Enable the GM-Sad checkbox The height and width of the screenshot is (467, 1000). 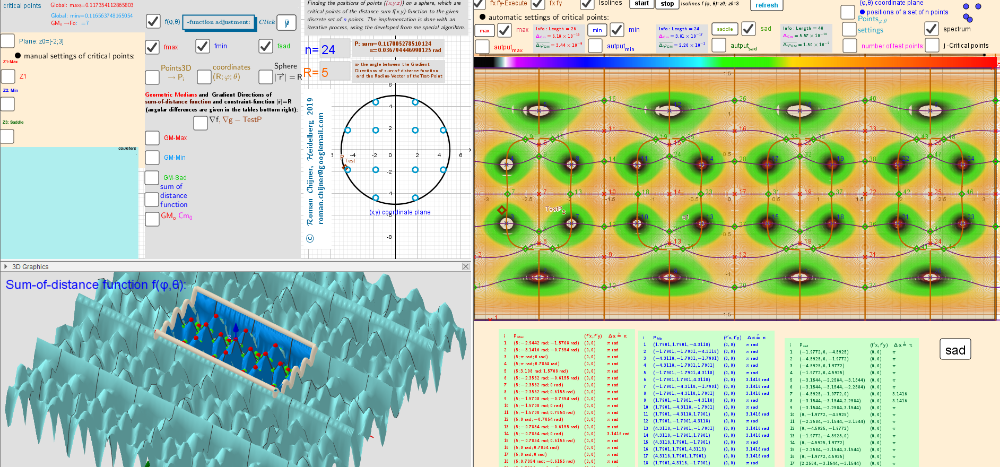151,178
